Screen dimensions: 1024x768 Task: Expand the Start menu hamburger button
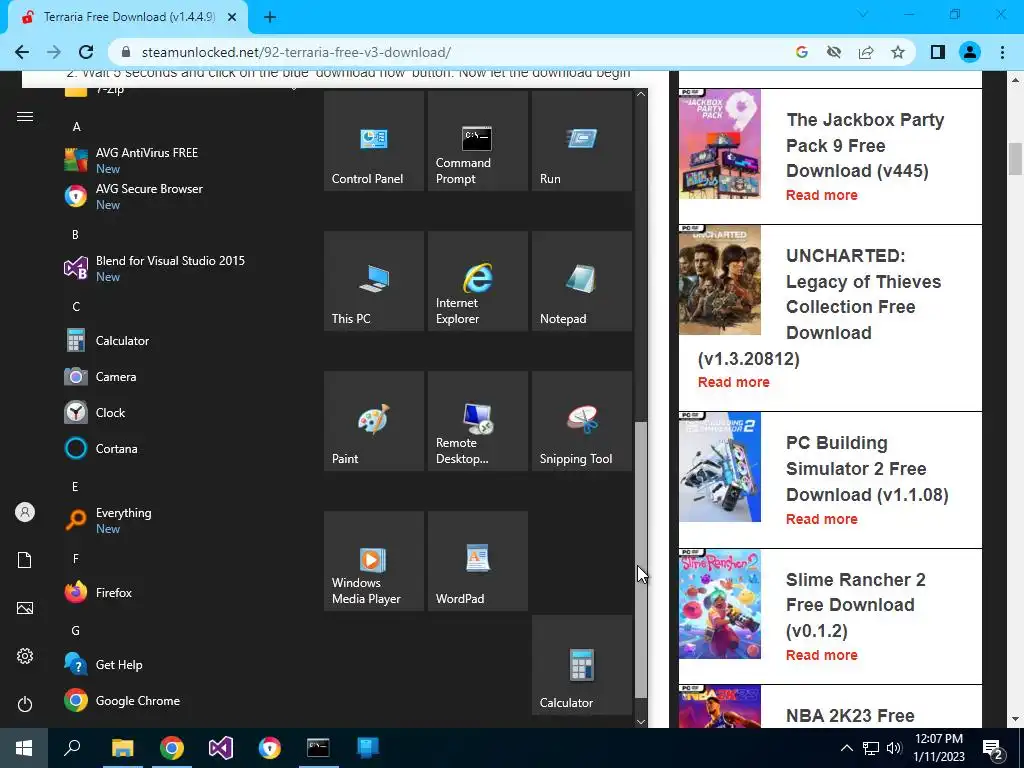(x=25, y=116)
